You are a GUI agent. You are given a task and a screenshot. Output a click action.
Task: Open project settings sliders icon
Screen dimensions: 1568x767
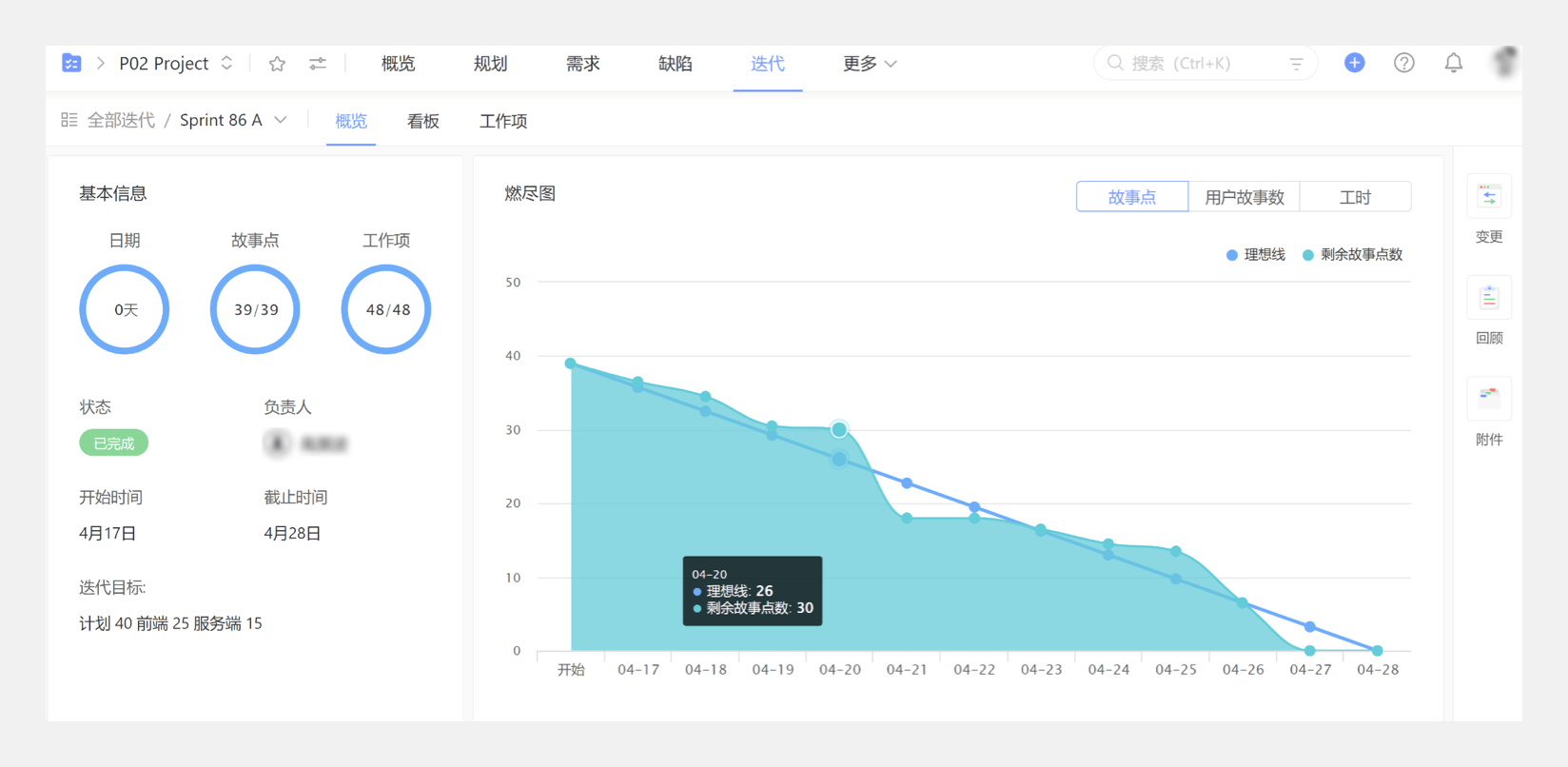(x=318, y=64)
